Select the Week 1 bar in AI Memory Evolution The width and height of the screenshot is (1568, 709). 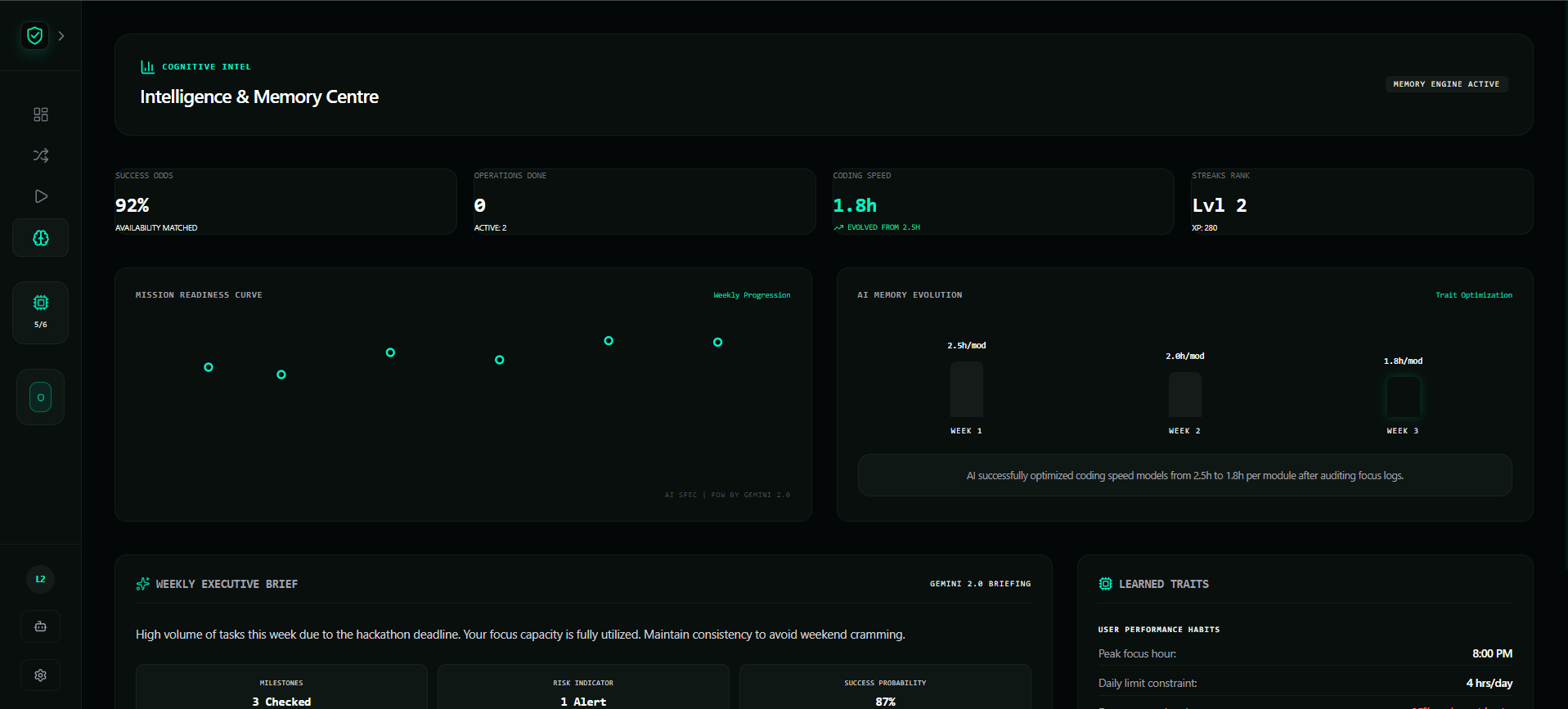[x=967, y=389]
